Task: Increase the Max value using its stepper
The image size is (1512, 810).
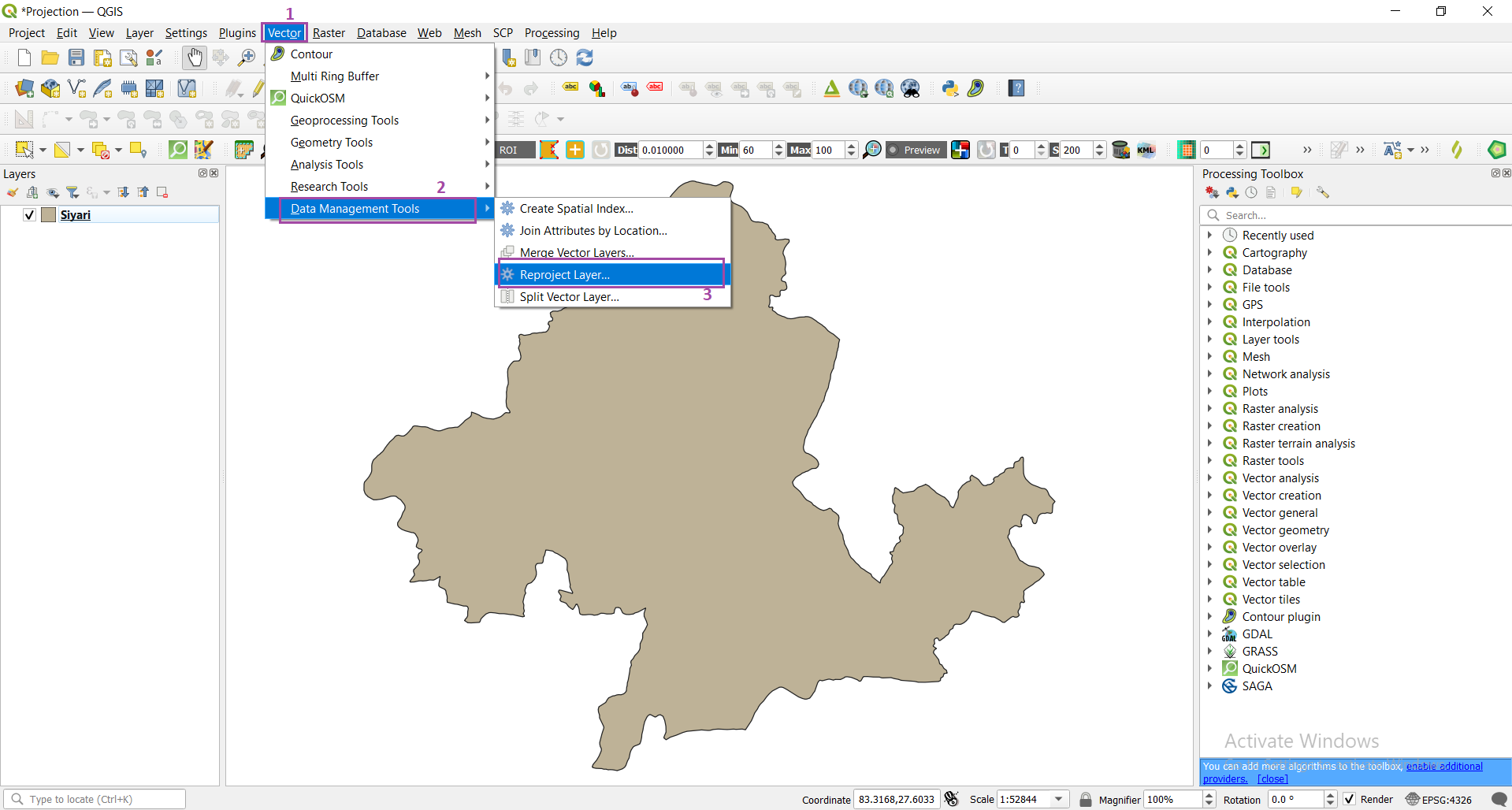Action: (851, 146)
